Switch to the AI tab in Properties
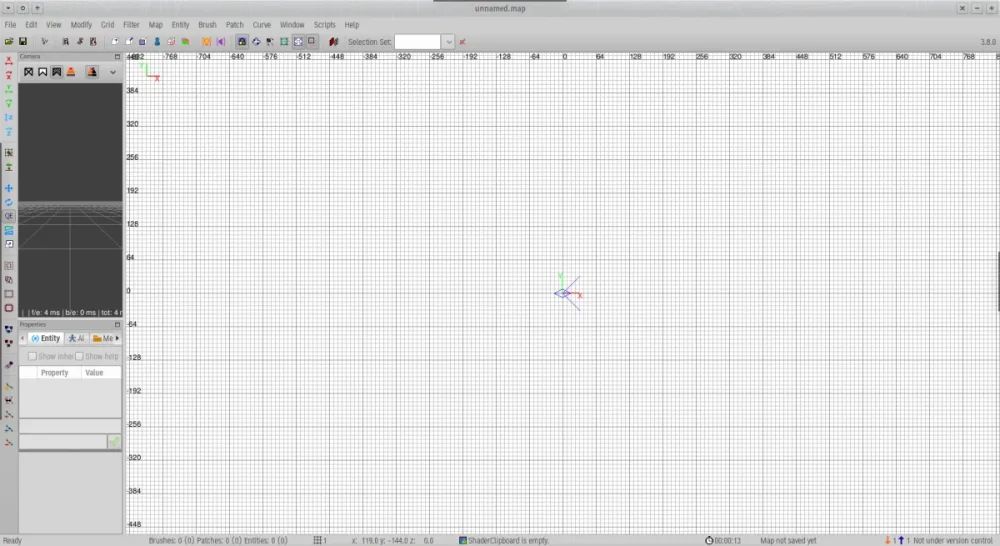Viewport: 1000px width, 546px height. click(77, 339)
